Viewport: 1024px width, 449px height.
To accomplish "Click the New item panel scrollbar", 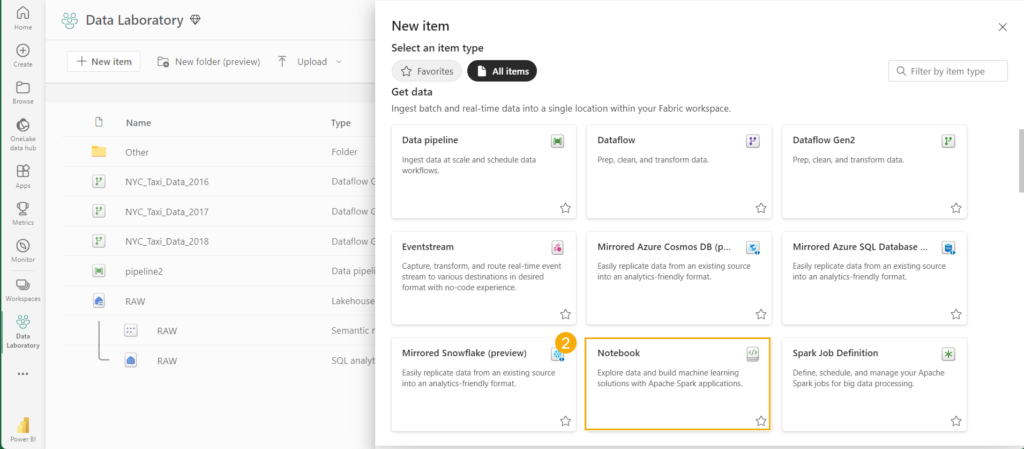I will [x=1019, y=160].
